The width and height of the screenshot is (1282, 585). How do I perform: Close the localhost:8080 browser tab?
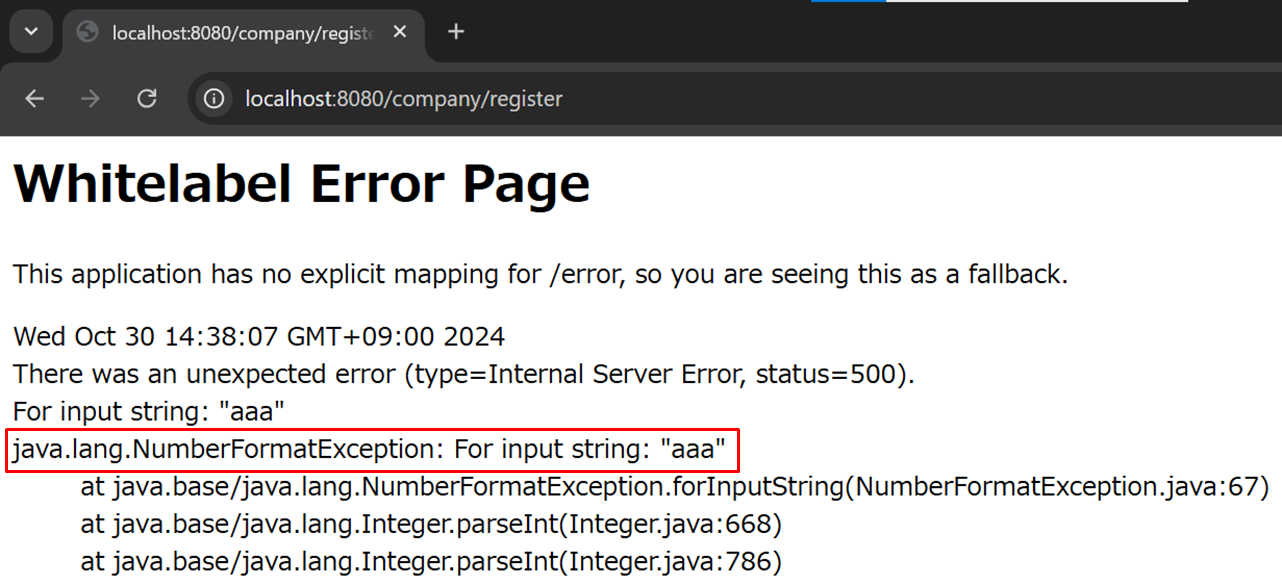coord(400,32)
